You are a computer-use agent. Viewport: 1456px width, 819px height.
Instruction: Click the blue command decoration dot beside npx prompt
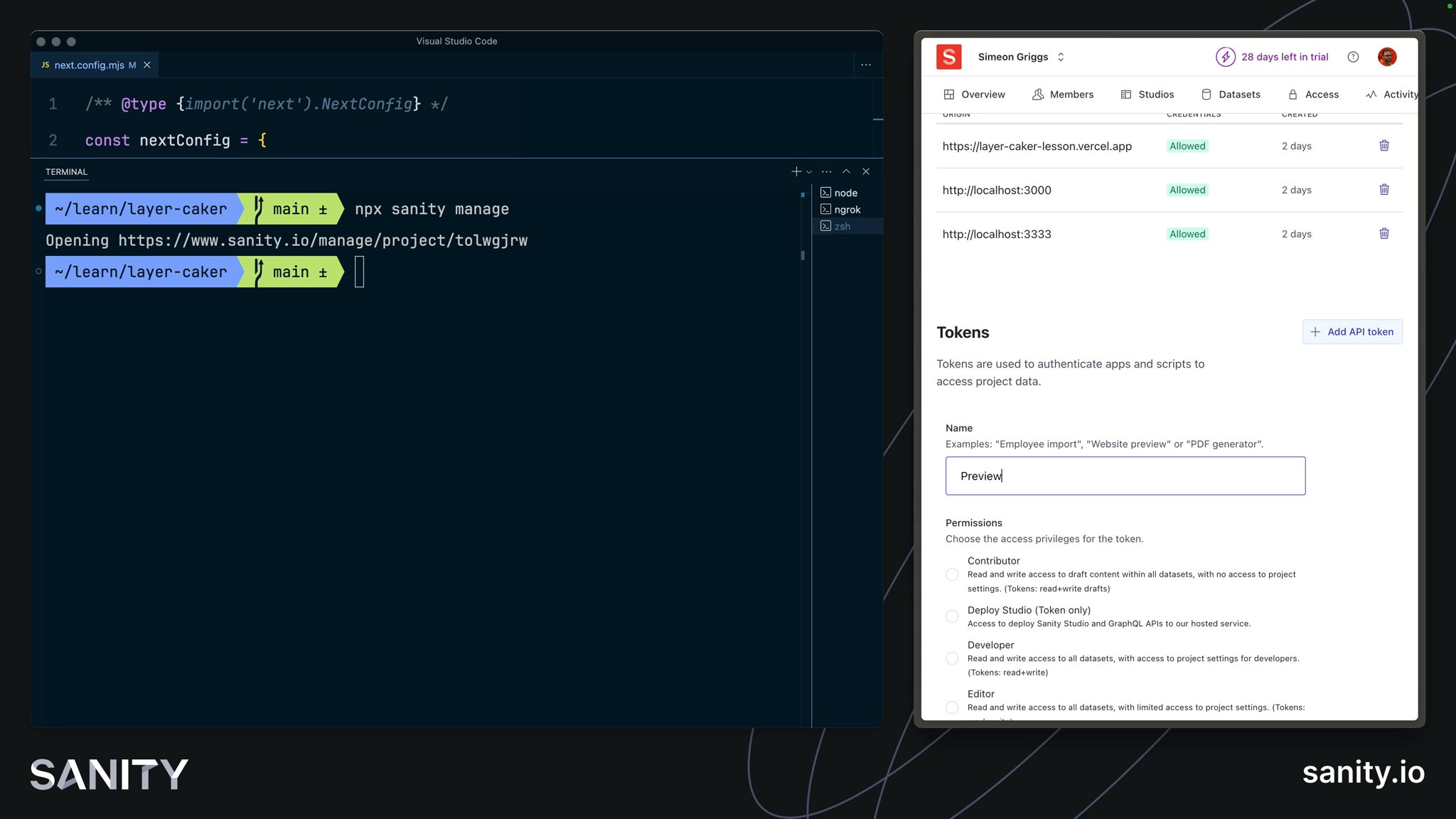[38, 208]
